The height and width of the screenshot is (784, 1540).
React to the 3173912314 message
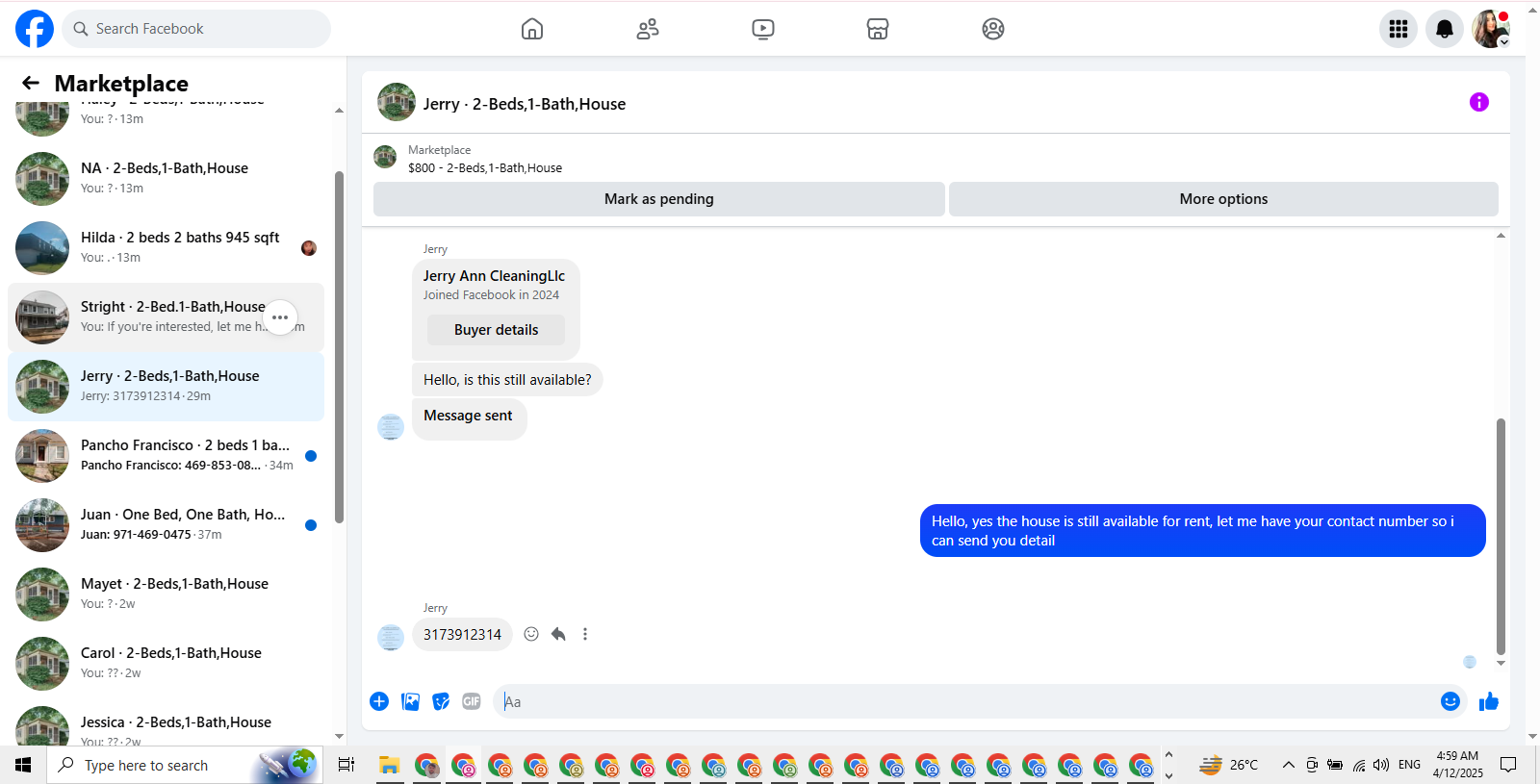[531, 634]
